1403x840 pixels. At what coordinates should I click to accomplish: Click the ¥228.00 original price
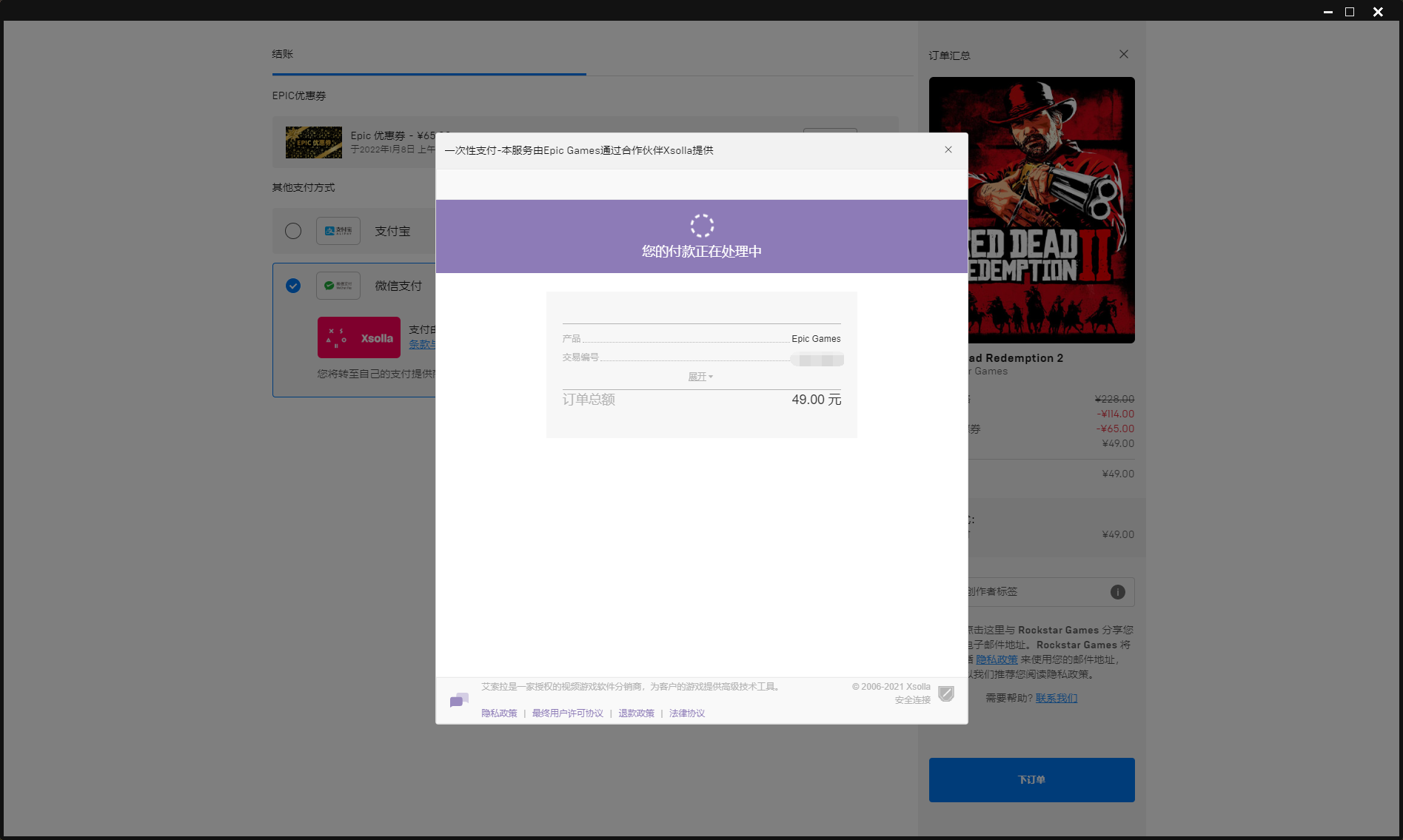1114,399
